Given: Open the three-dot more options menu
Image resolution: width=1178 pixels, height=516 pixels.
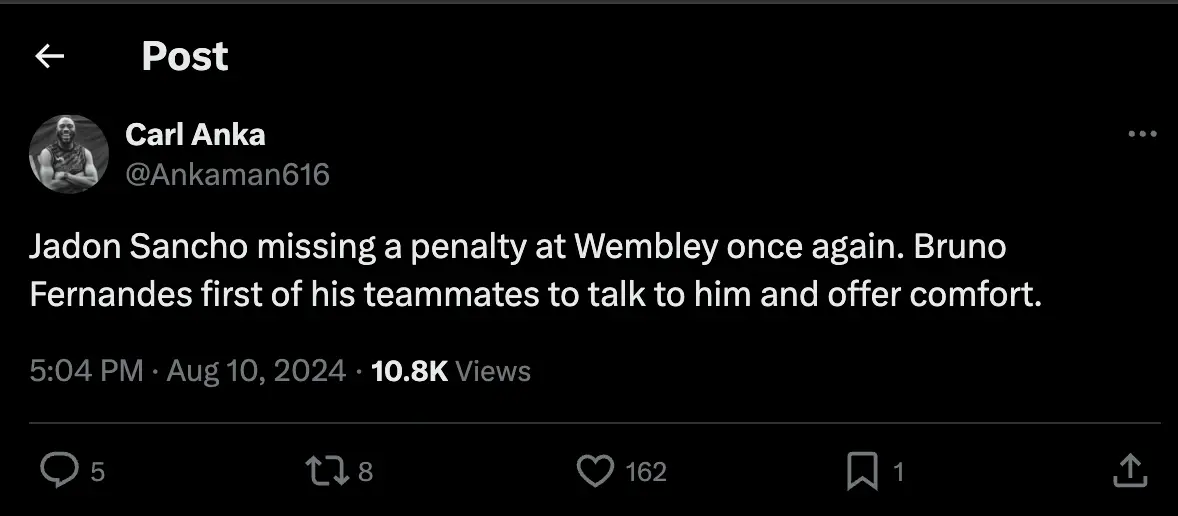Looking at the screenshot, I should coord(1141,135).
